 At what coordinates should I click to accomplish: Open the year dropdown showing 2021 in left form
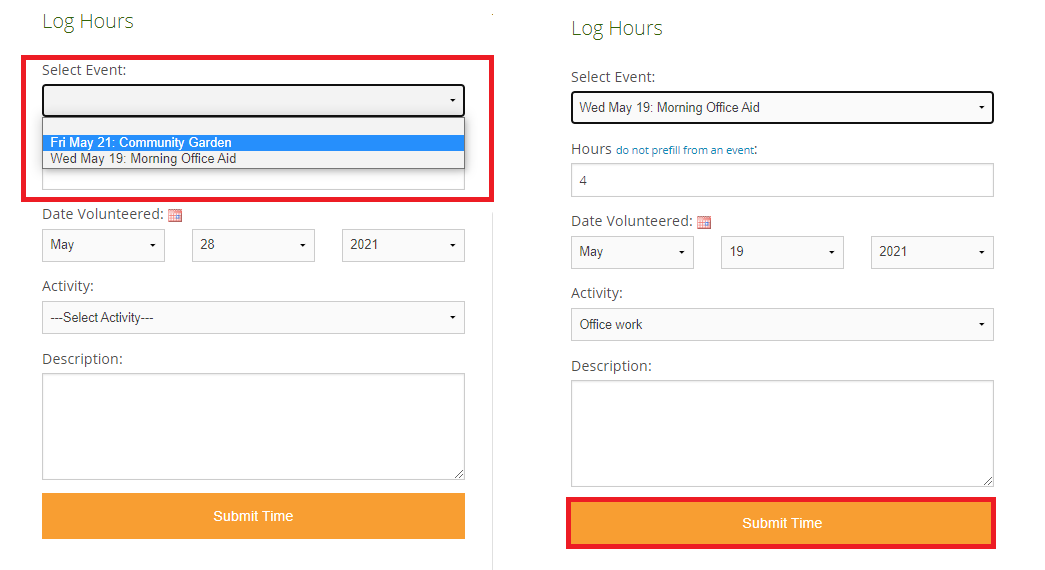point(403,245)
